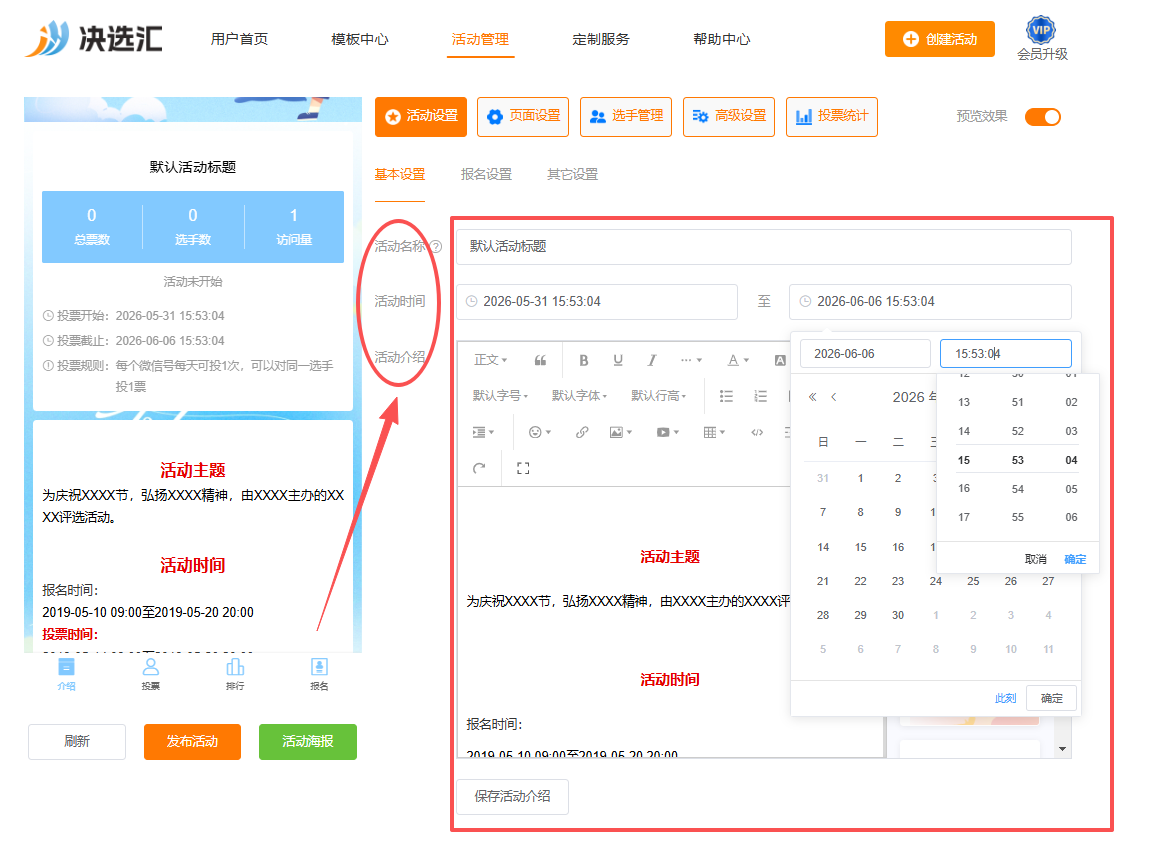This screenshot has height=845, width=1162.
Task: Toggle fullscreen editor mode
Action: 523,468
